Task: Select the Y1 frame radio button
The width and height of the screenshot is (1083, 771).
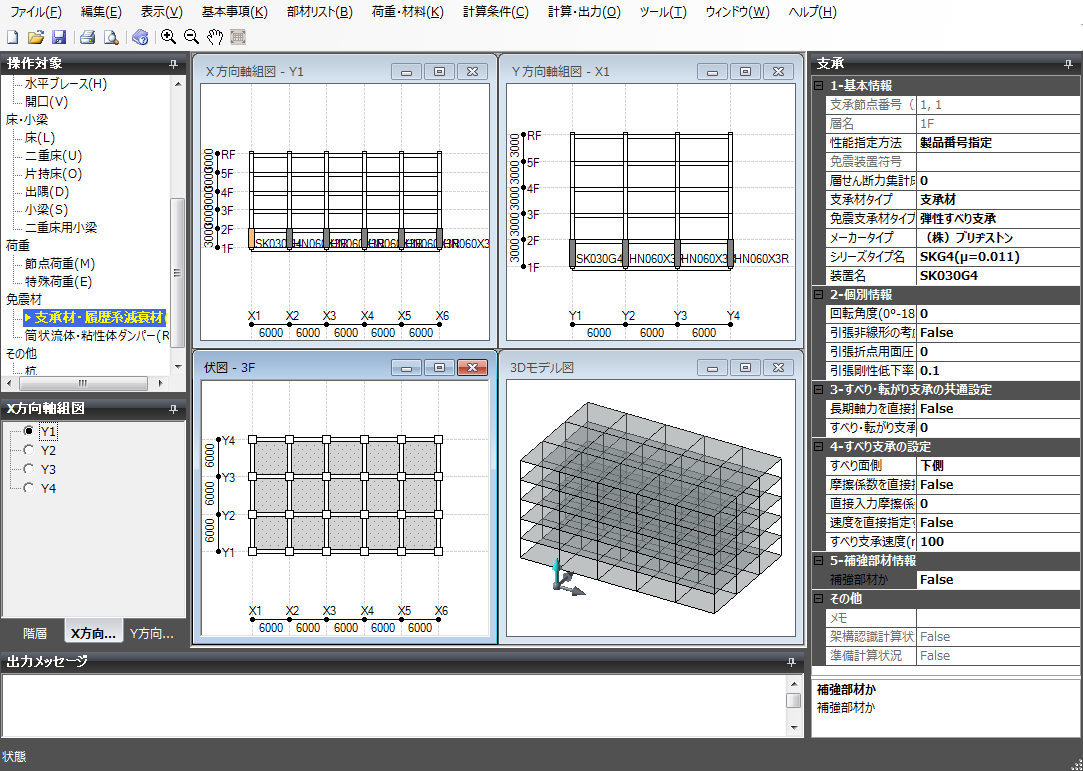Action: [x=28, y=431]
